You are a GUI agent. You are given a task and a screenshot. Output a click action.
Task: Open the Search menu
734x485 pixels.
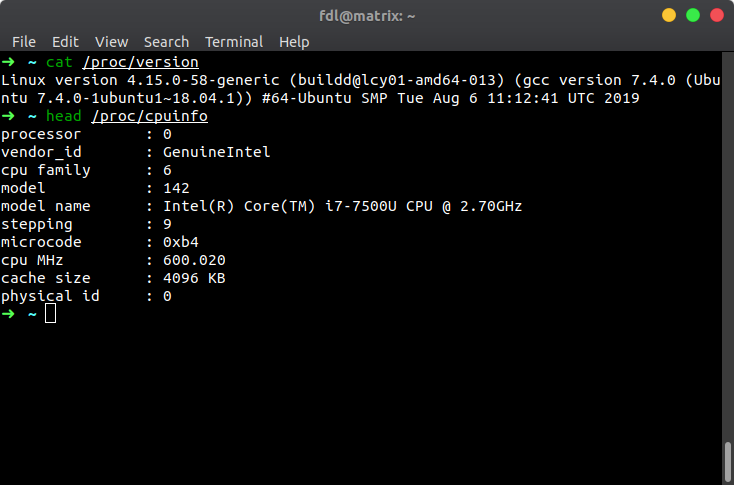(x=166, y=42)
